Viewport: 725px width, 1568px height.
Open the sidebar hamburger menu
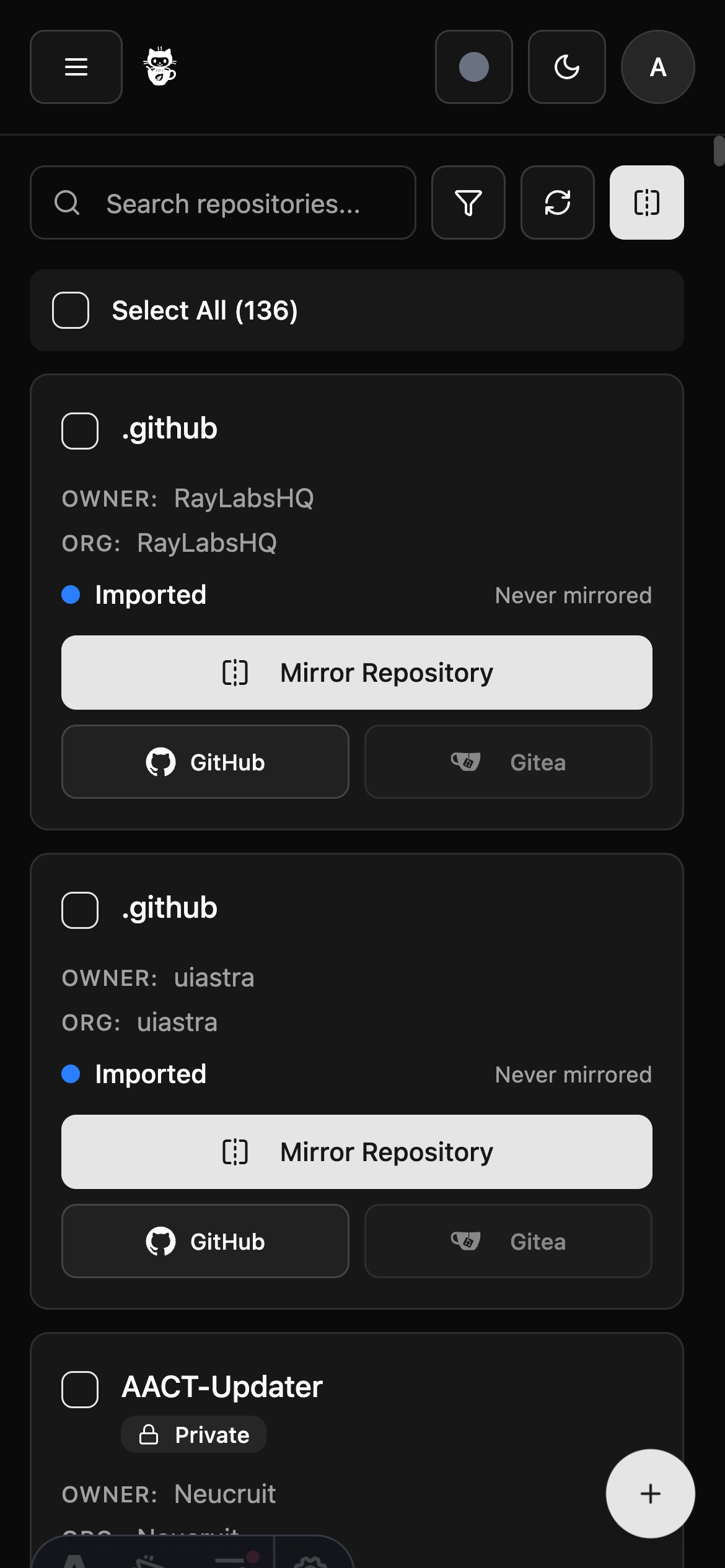[76, 67]
